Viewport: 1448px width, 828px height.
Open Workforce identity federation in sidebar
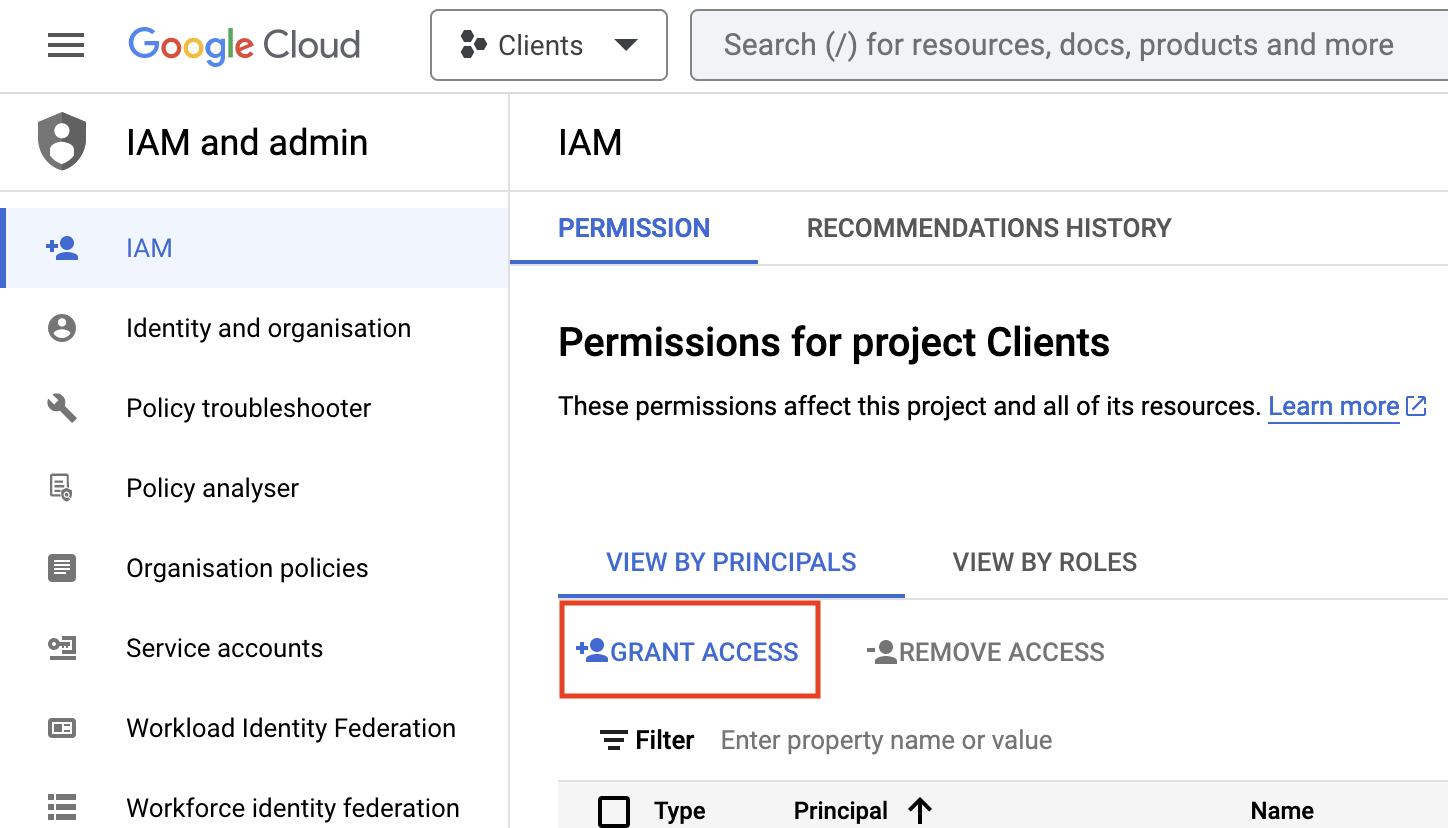(254, 808)
